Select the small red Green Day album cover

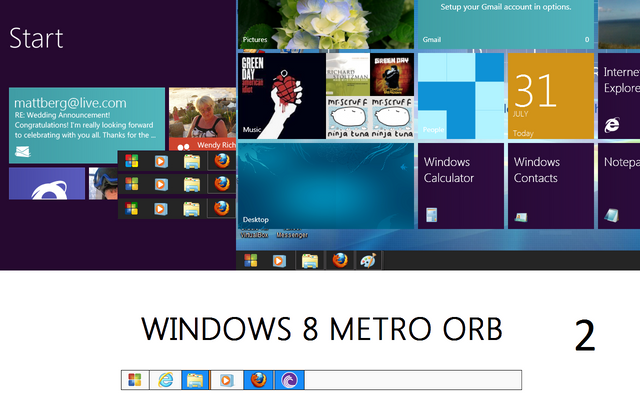click(392, 75)
